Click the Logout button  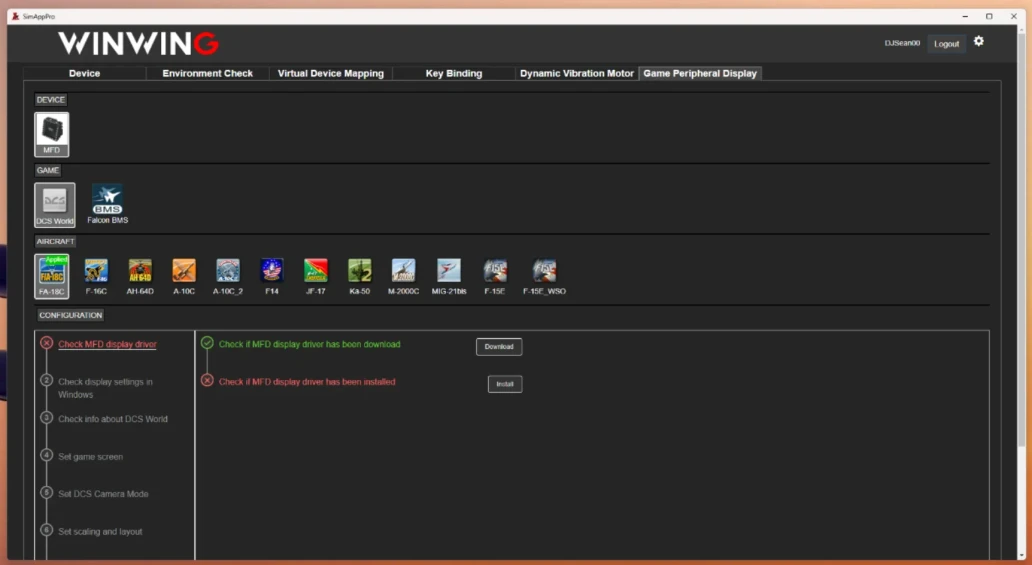click(946, 44)
